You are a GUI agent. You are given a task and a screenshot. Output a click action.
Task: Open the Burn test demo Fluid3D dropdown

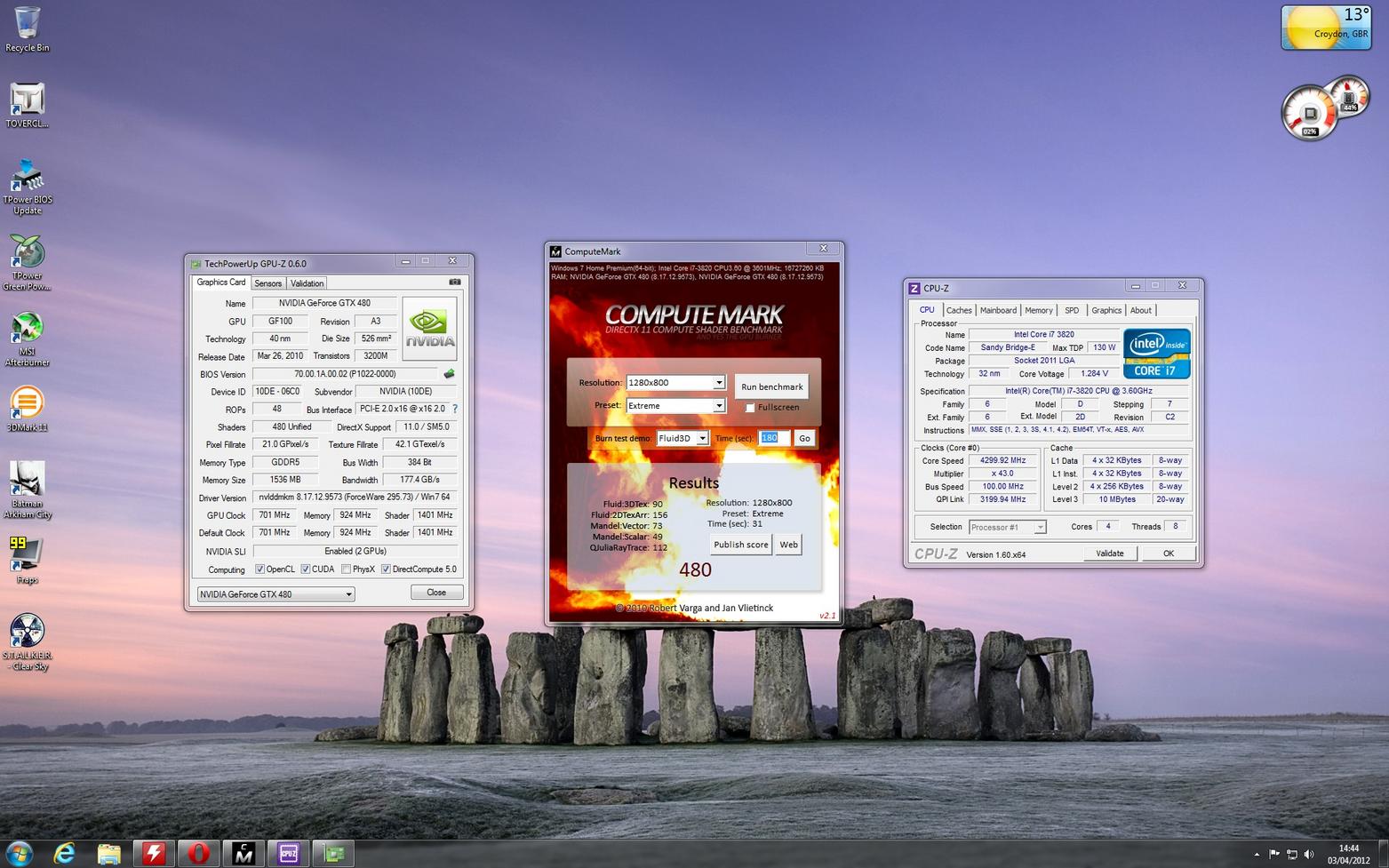[x=683, y=438]
